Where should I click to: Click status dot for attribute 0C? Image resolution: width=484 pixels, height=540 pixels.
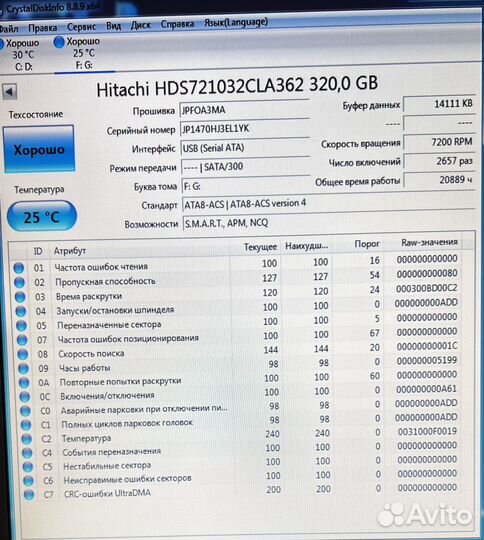(x=25, y=397)
